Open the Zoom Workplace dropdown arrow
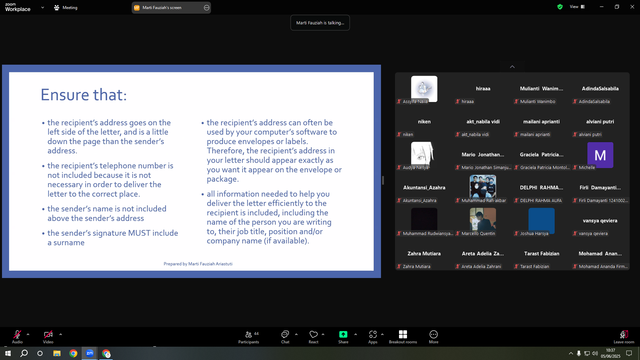 tap(42, 7)
